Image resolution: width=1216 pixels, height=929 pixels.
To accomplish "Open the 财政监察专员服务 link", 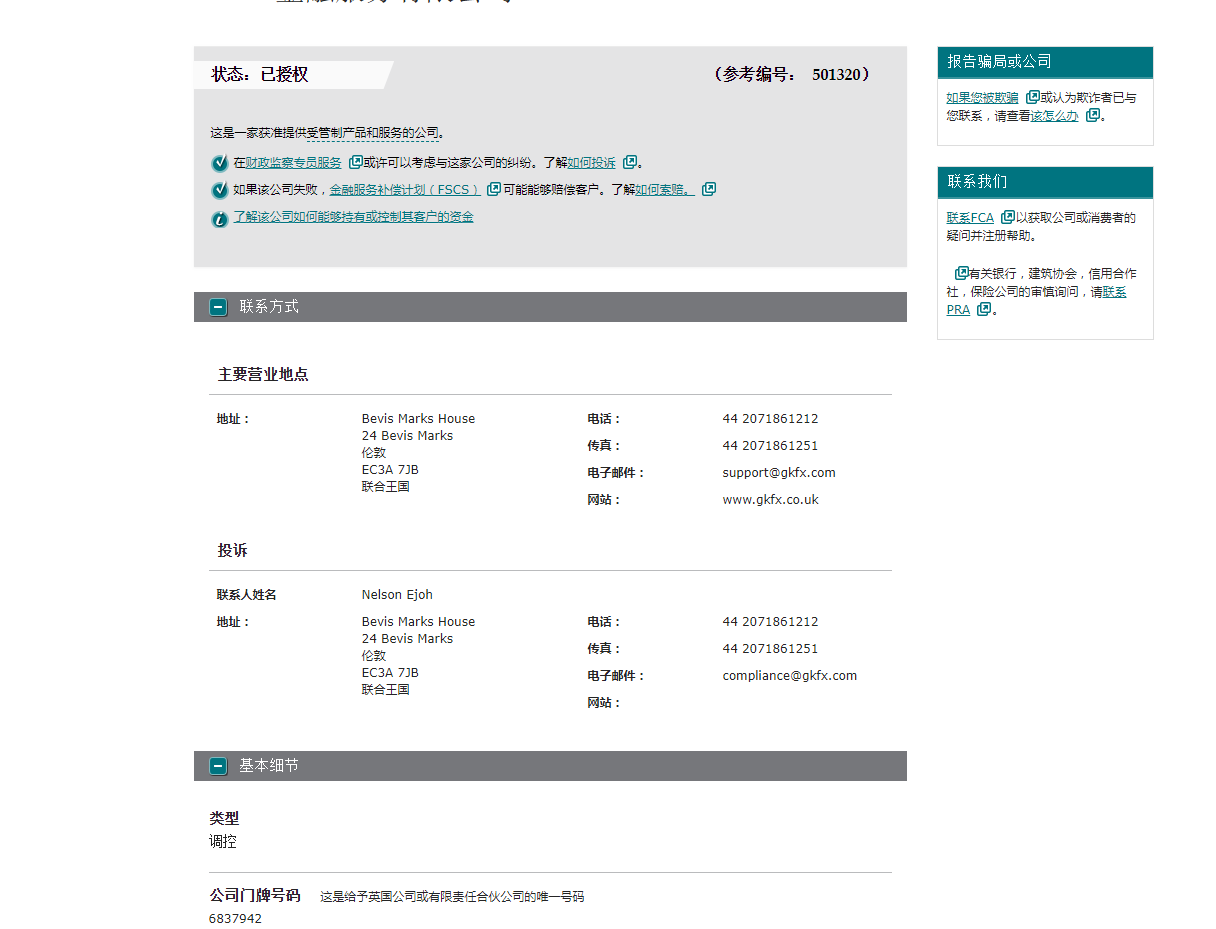I will tap(293, 162).
